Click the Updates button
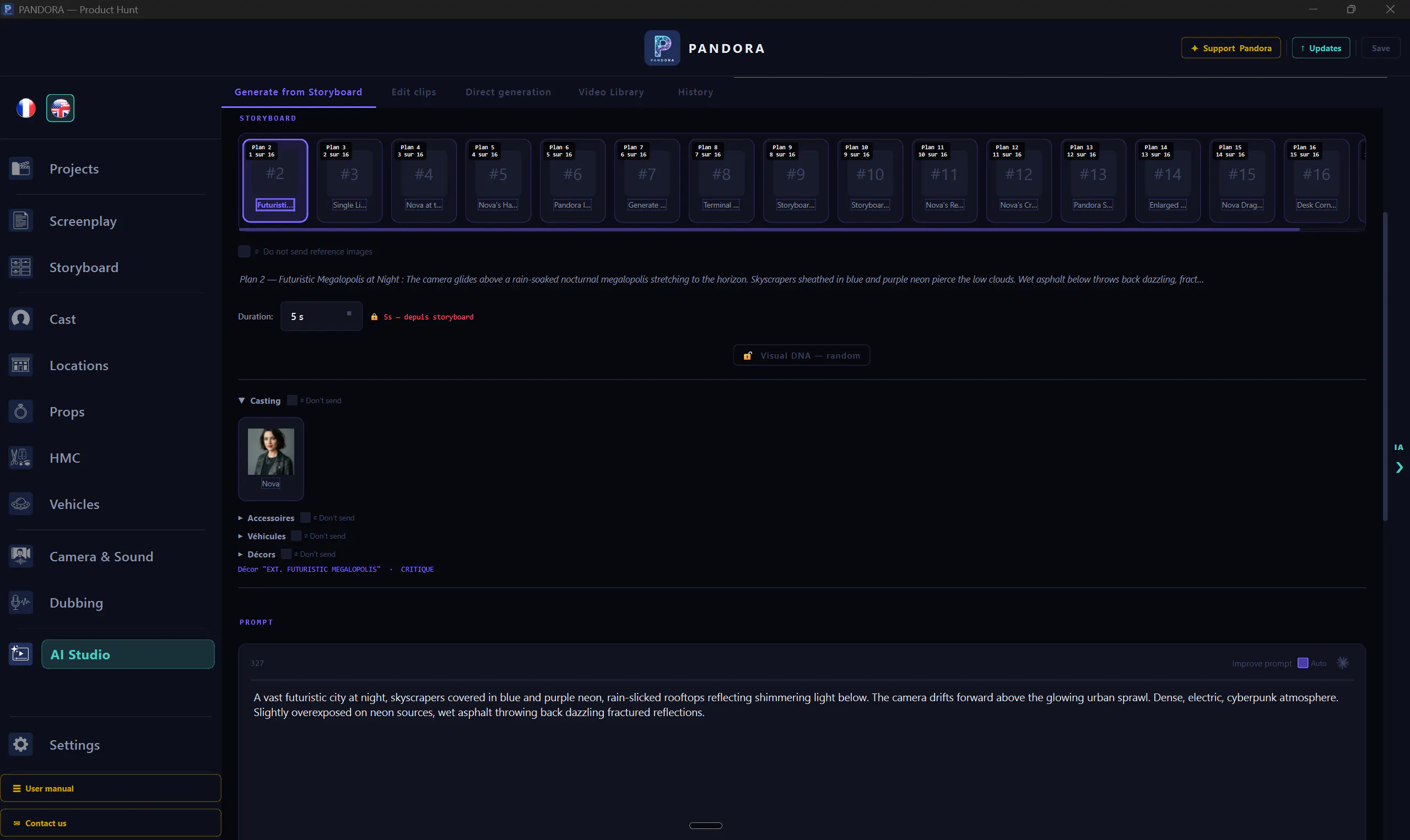The height and width of the screenshot is (840, 1410). click(x=1321, y=48)
